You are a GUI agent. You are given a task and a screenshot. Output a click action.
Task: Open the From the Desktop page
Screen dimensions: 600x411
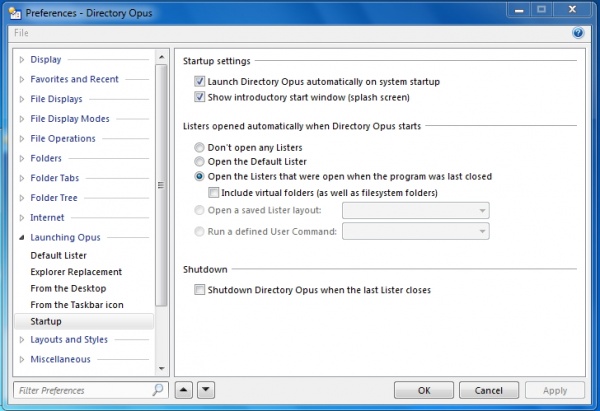pos(68,288)
